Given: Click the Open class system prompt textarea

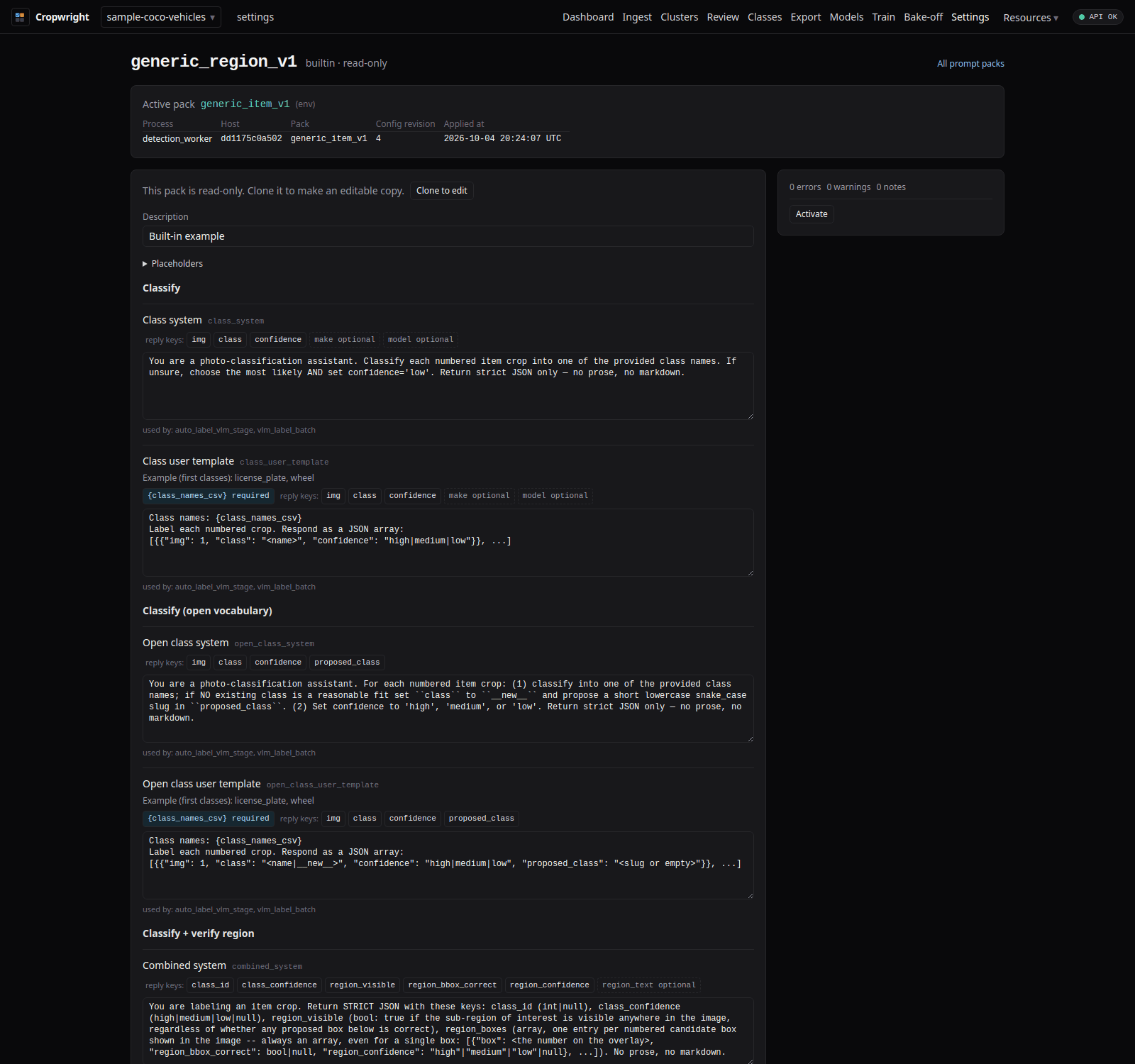Looking at the screenshot, I should pos(448,709).
